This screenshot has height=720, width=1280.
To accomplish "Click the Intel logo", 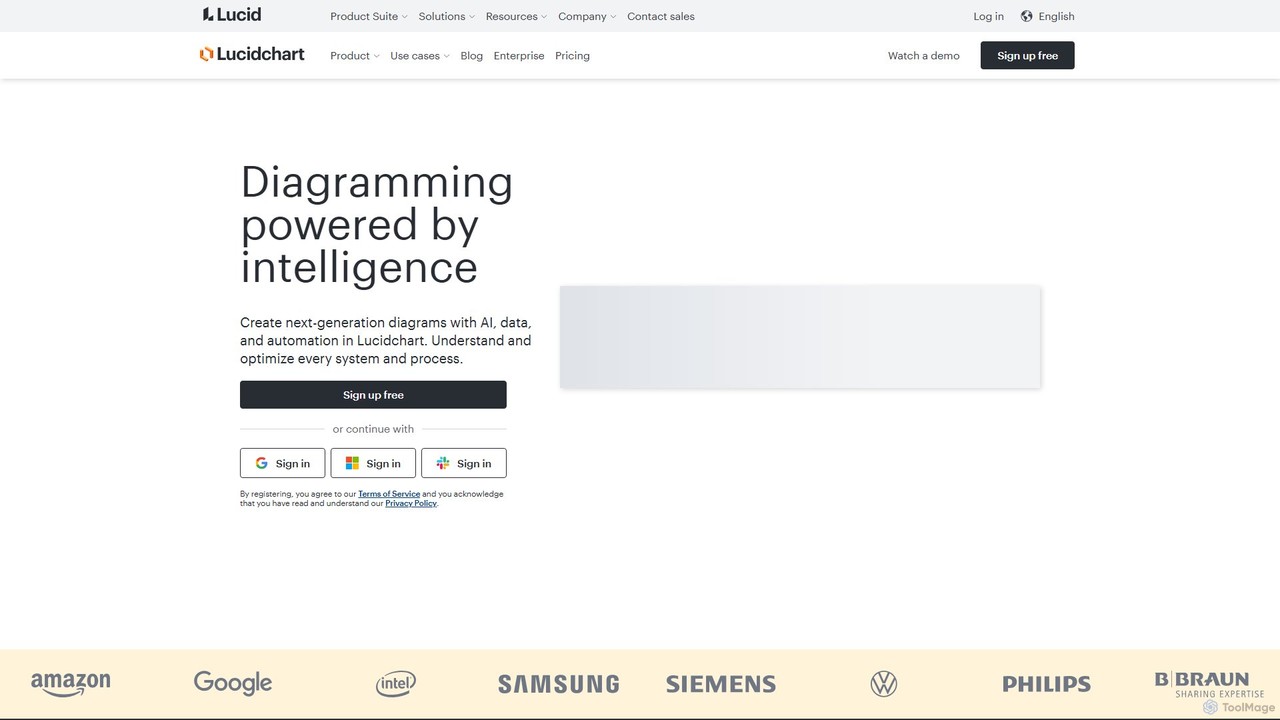I will pos(396,684).
